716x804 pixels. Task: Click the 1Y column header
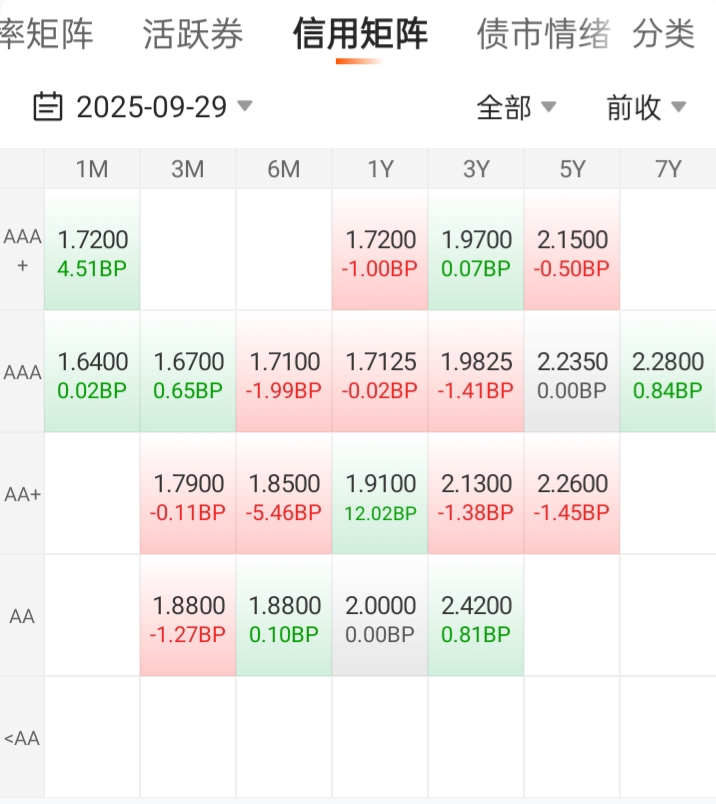click(x=380, y=170)
